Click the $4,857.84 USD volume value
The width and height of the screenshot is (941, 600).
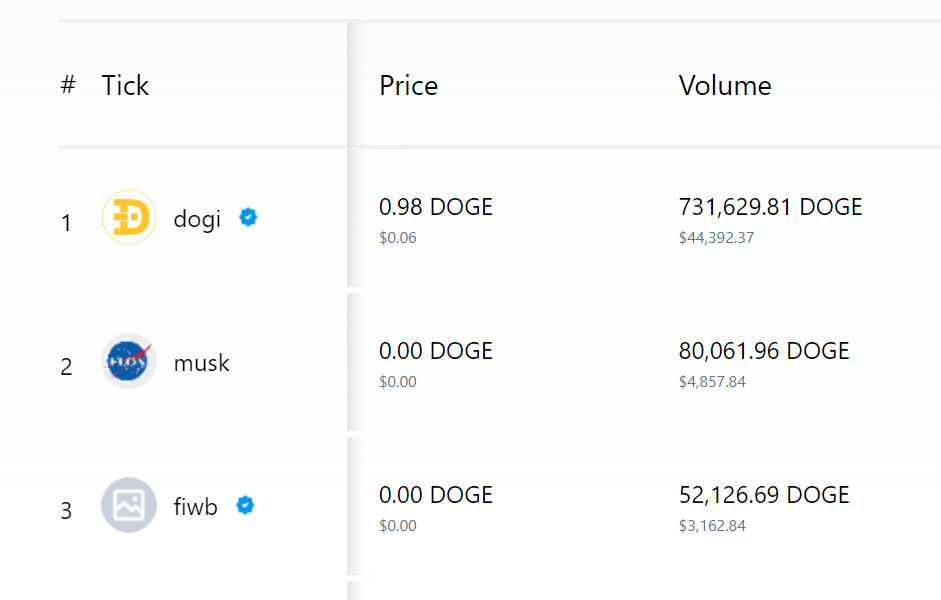tap(712, 382)
